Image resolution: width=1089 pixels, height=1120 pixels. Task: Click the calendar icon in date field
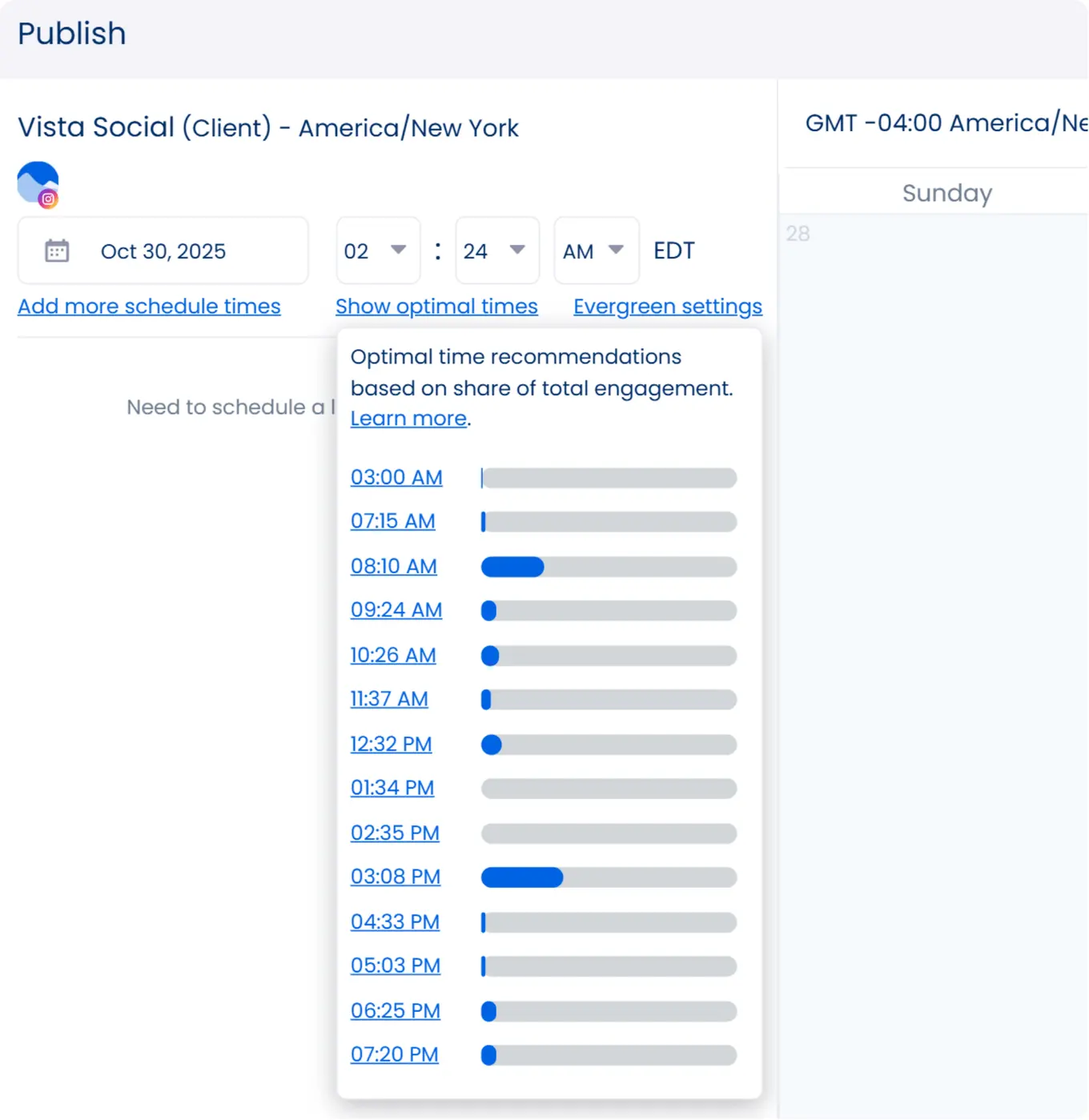click(57, 251)
